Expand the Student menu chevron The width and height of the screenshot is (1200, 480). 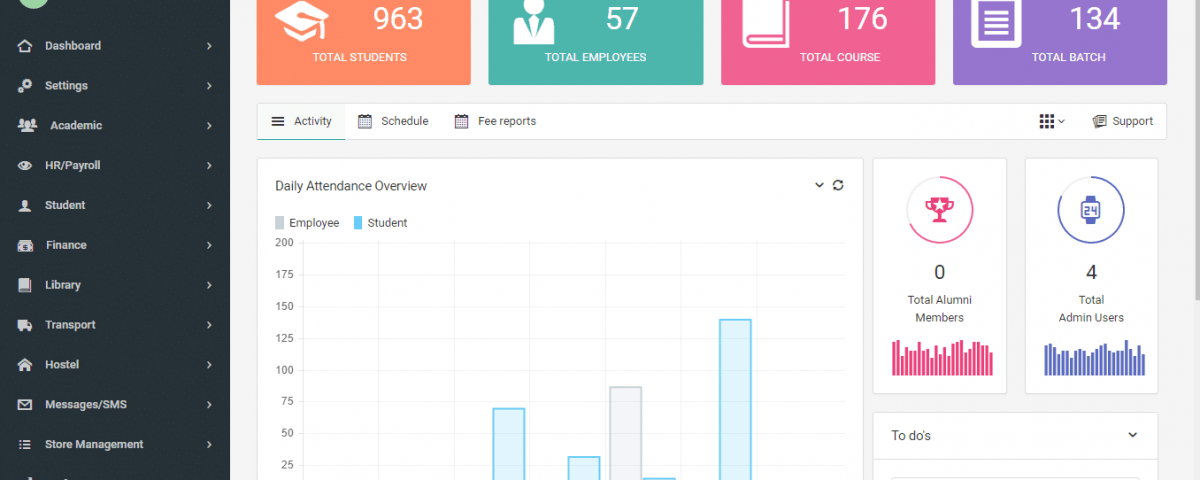coord(209,206)
